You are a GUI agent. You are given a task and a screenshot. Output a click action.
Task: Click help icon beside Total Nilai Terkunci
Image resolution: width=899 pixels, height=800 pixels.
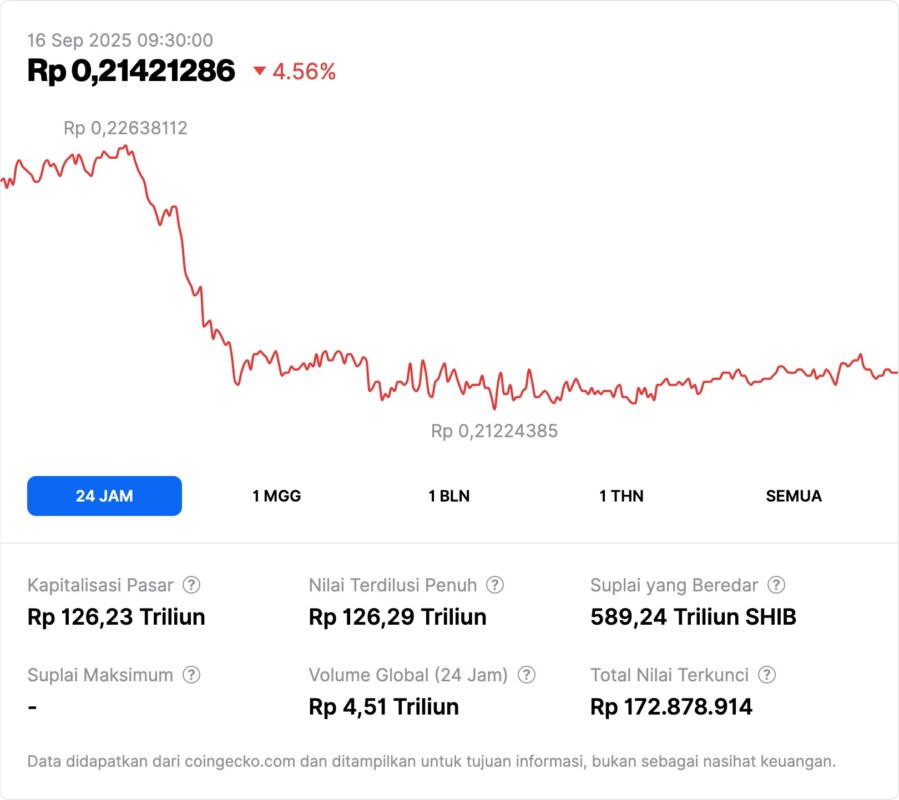pos(767,675)
